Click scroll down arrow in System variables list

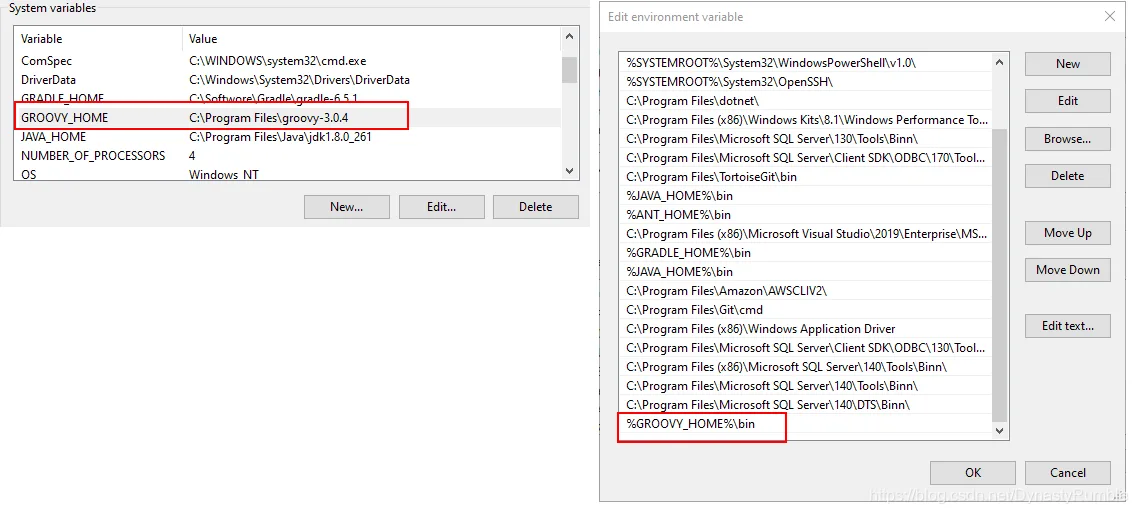(x=570, y=171)
